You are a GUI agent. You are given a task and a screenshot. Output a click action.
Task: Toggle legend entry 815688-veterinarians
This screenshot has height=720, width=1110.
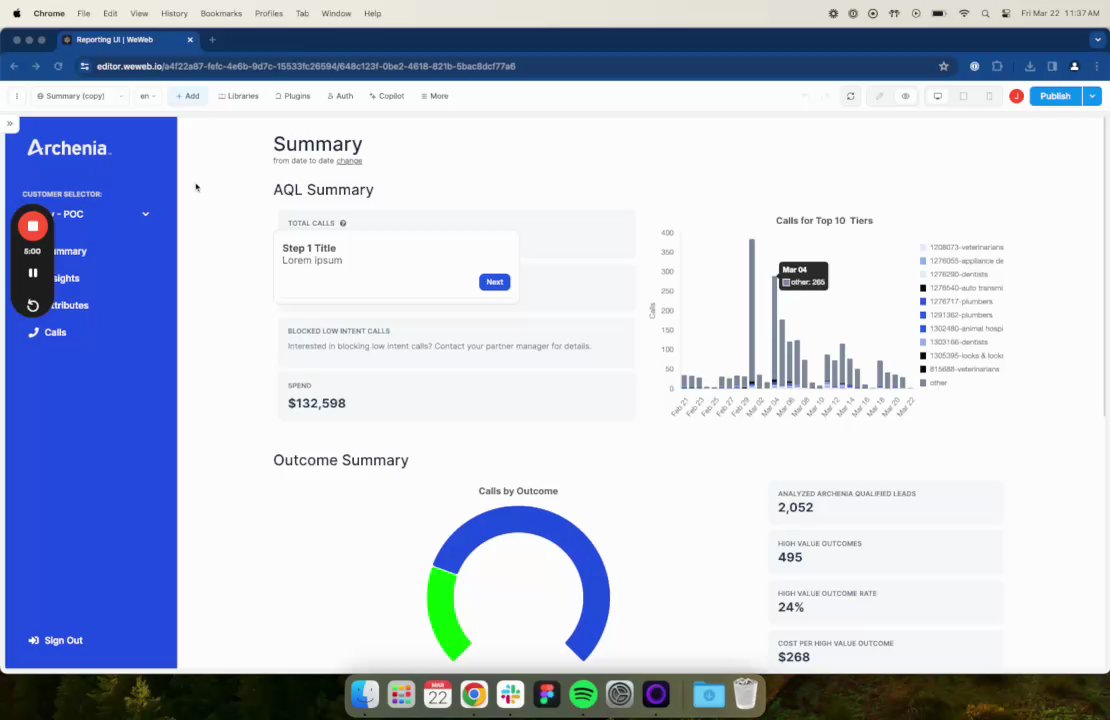click(x=958, y=370)
